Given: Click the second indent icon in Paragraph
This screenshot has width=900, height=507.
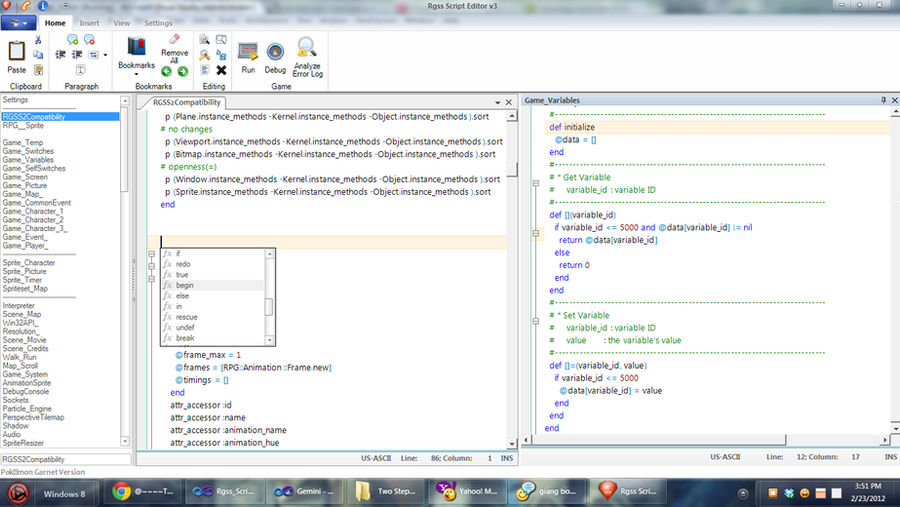Looking at the screenshot, I should [77, 55].
